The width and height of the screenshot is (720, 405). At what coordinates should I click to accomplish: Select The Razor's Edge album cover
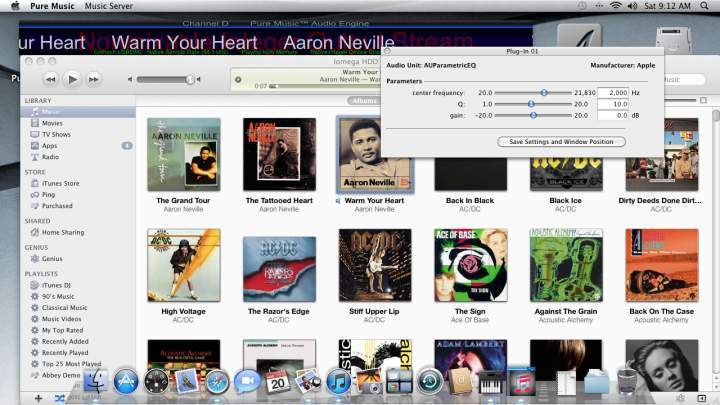click(x=279, y=269)
